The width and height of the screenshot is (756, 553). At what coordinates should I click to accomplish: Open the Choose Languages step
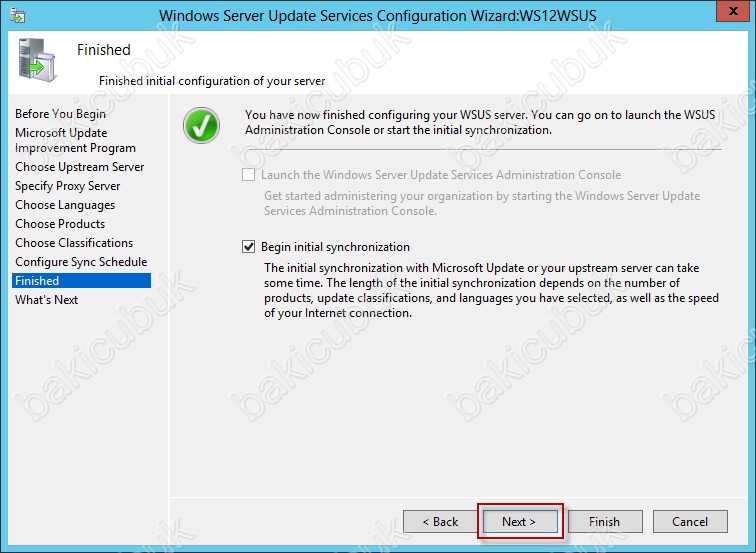pos(65,205)
